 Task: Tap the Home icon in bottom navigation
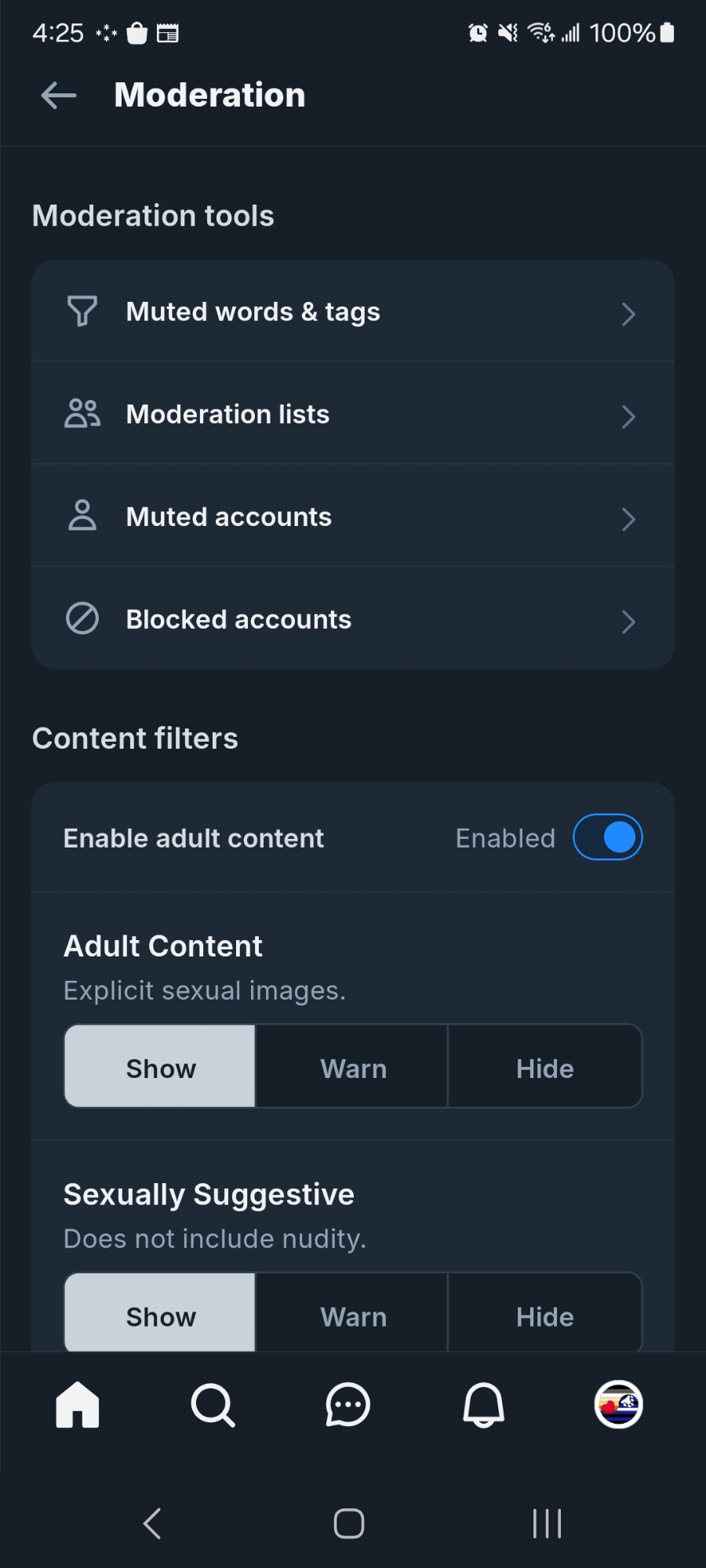[78, 1405]
